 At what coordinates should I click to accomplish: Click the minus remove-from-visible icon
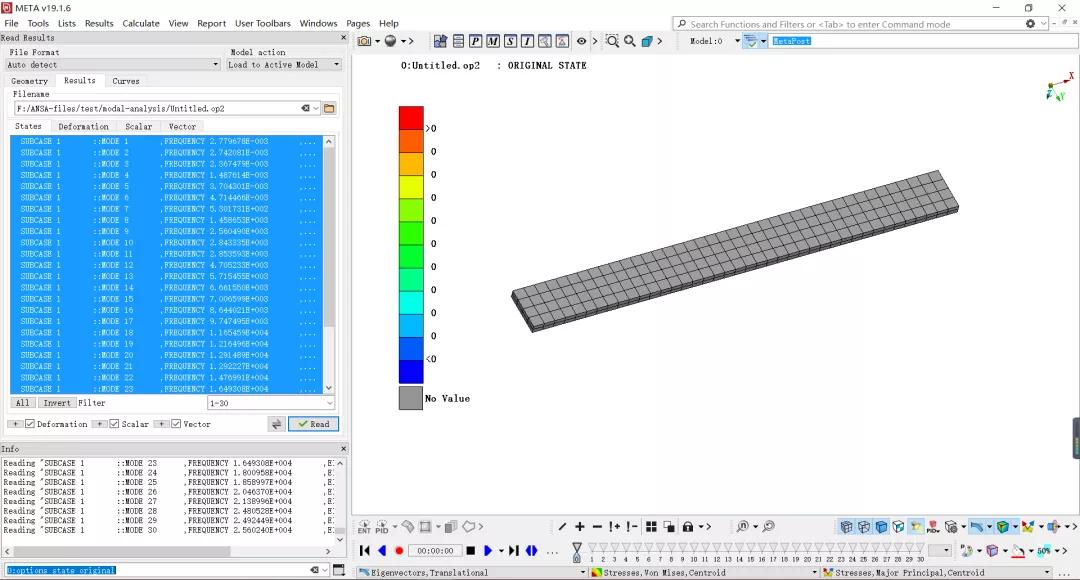[x=597, y=527]
